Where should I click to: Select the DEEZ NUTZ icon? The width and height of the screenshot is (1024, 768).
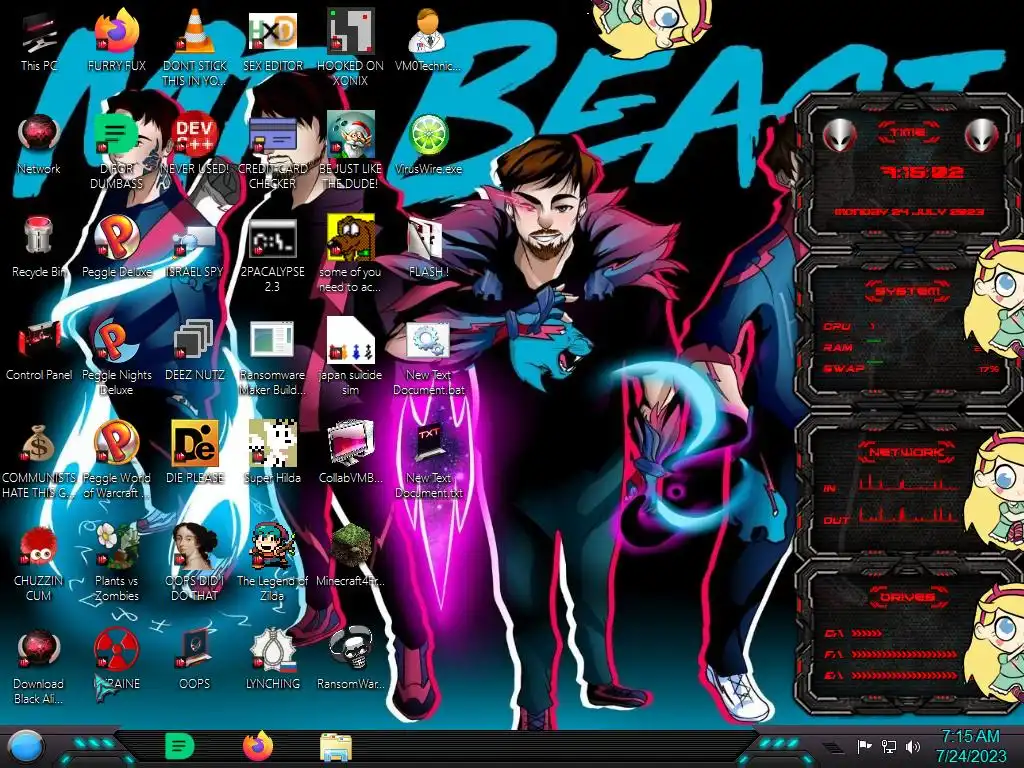[x=195, y=351]
